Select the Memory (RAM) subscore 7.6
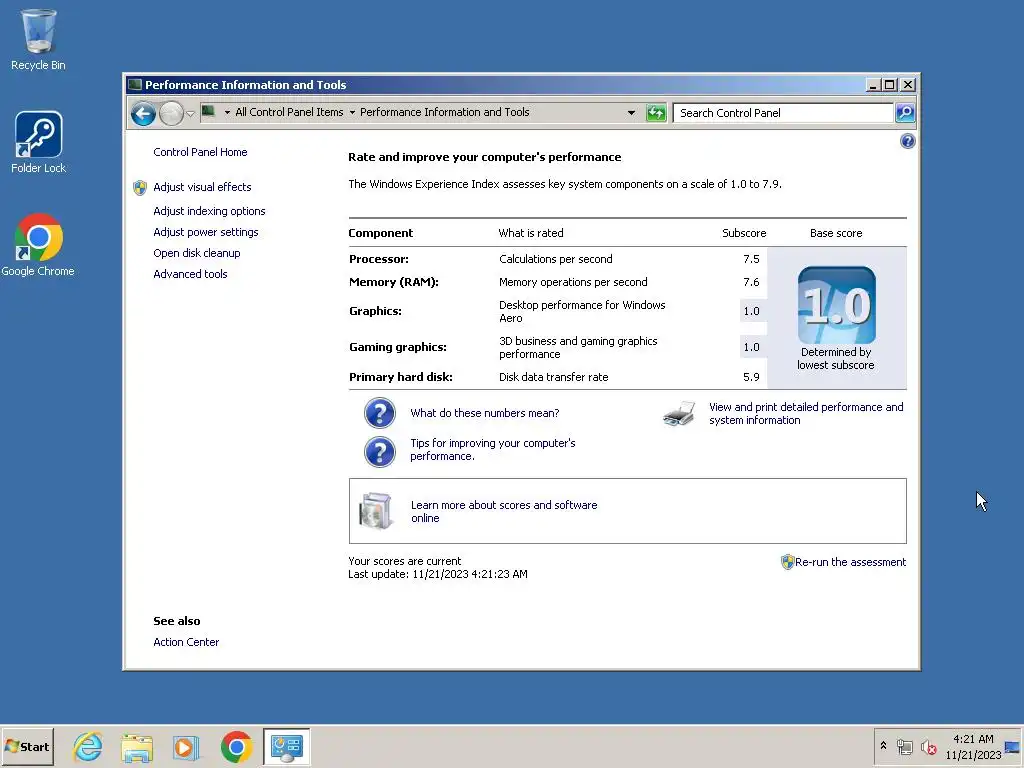Screen dimensions: 1024x768 (751, 282)
